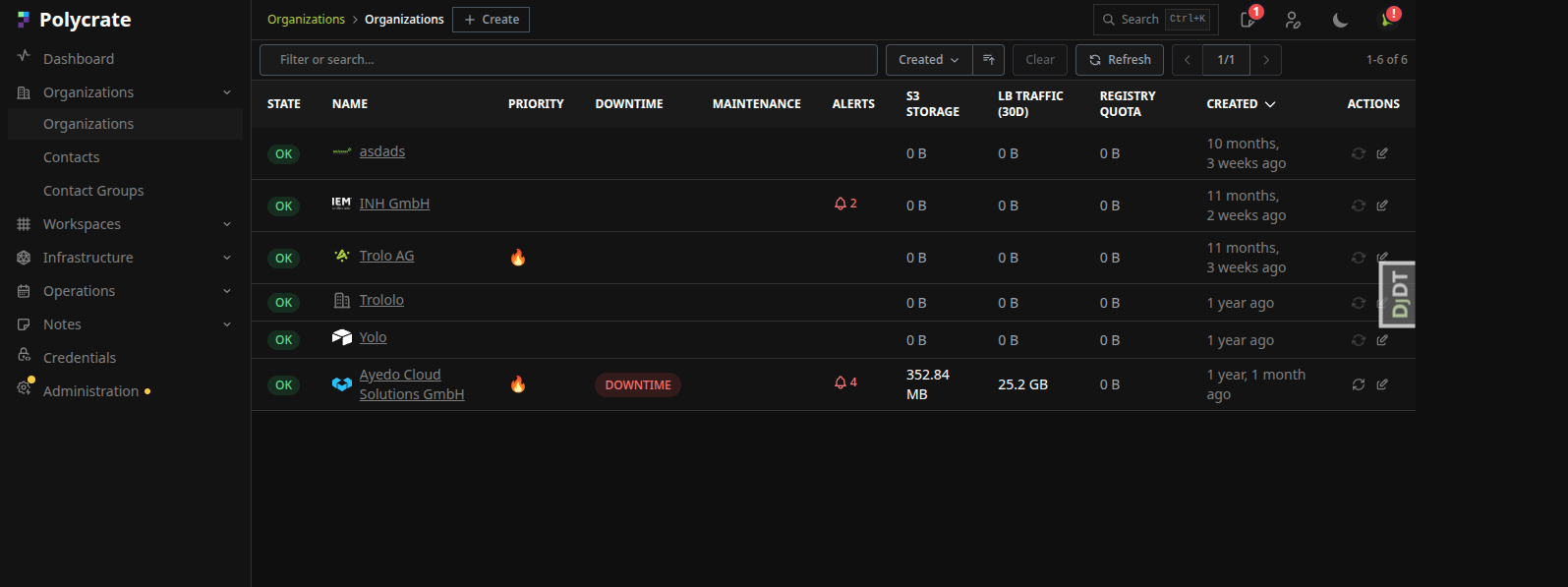Open the Search Ctrl+K box

tap(1156, 20)
